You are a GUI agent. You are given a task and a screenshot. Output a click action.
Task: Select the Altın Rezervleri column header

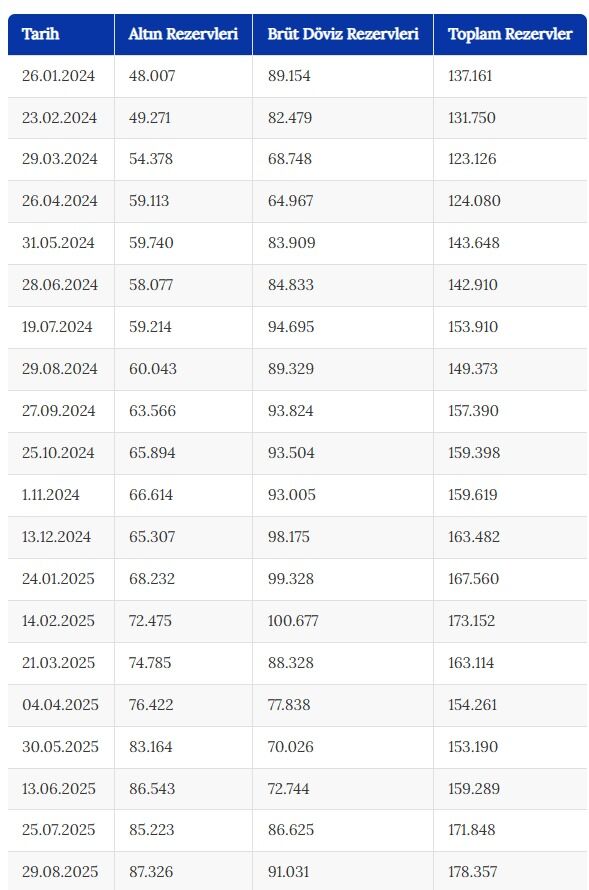point(183,34)
